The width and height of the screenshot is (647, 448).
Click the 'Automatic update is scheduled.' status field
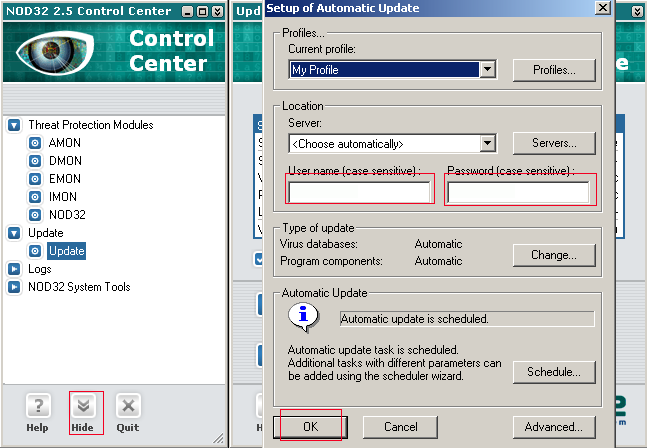(x=467, y=319)
